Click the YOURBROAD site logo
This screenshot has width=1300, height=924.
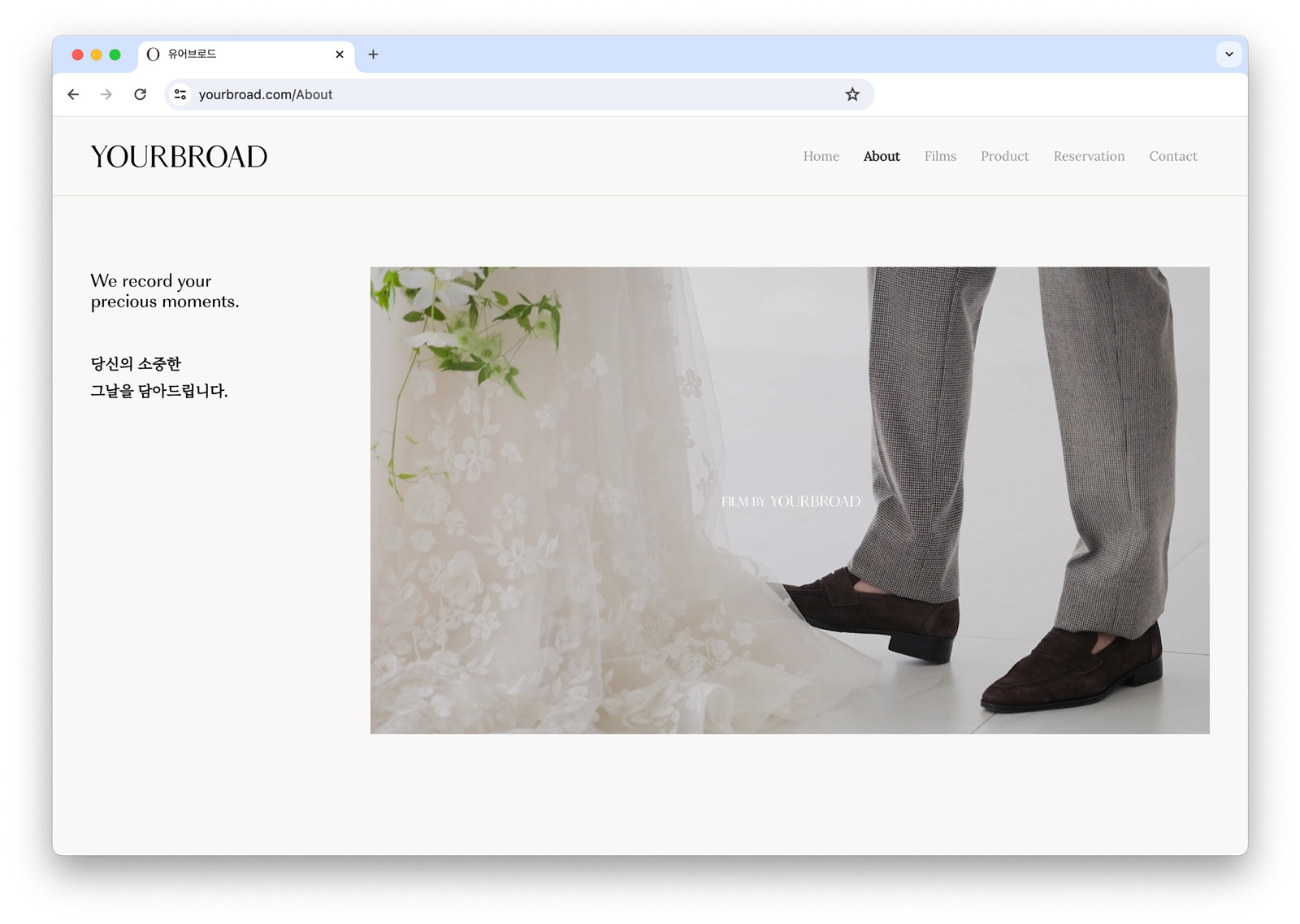pyautogui.click(x=179, y=157)
